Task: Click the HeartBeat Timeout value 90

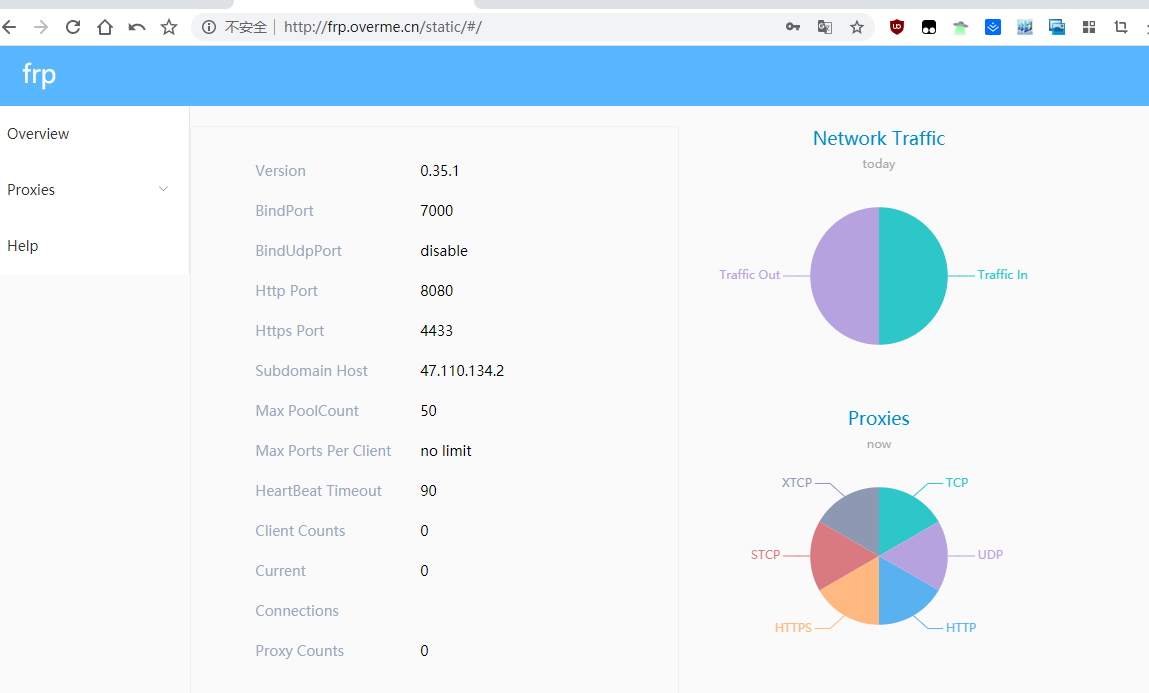Action: click(x=429, y=491)
